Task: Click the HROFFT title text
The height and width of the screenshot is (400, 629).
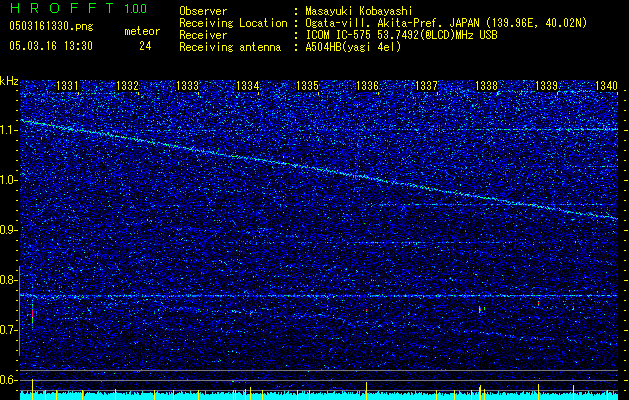Action: [x=62, y=8]
